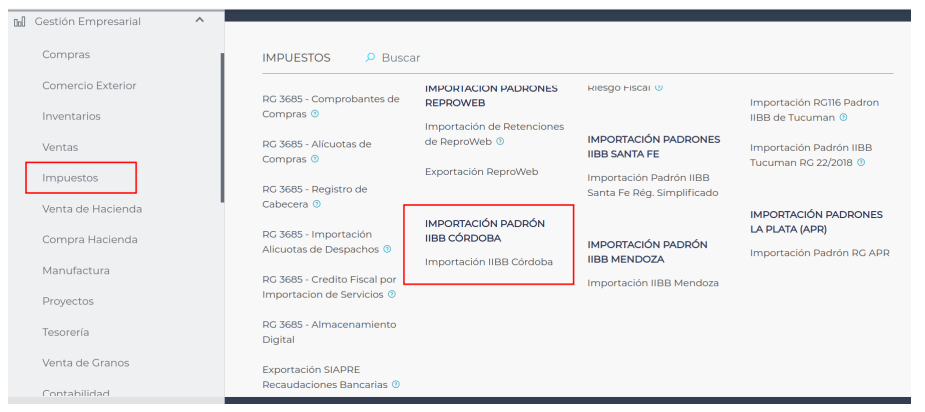Open help icon for Importación de Retenciones de ReproWeb
This screenshot has height=412, width=925.
point(500,141)
